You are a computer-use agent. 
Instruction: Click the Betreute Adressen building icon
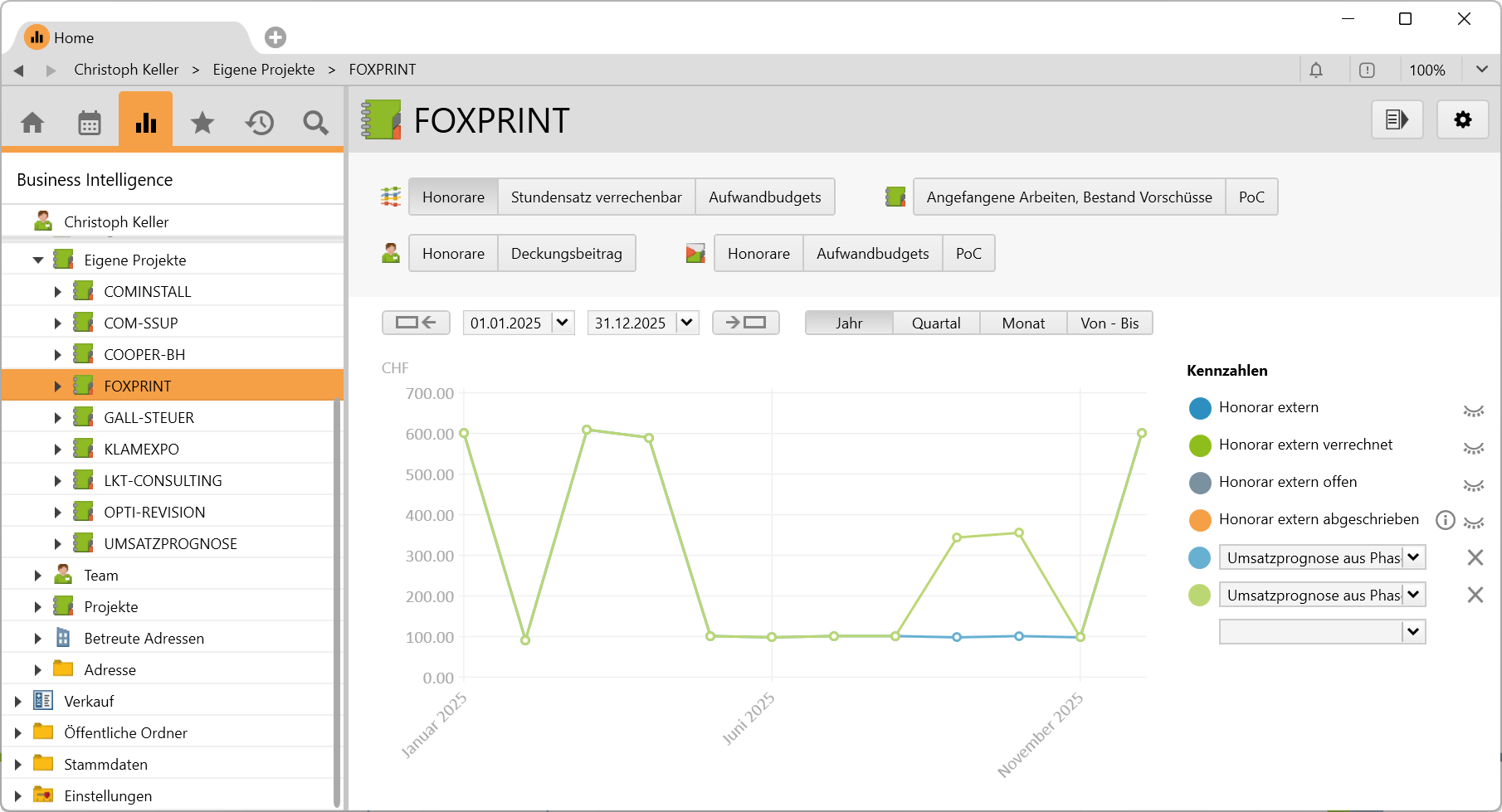(63, 638)
